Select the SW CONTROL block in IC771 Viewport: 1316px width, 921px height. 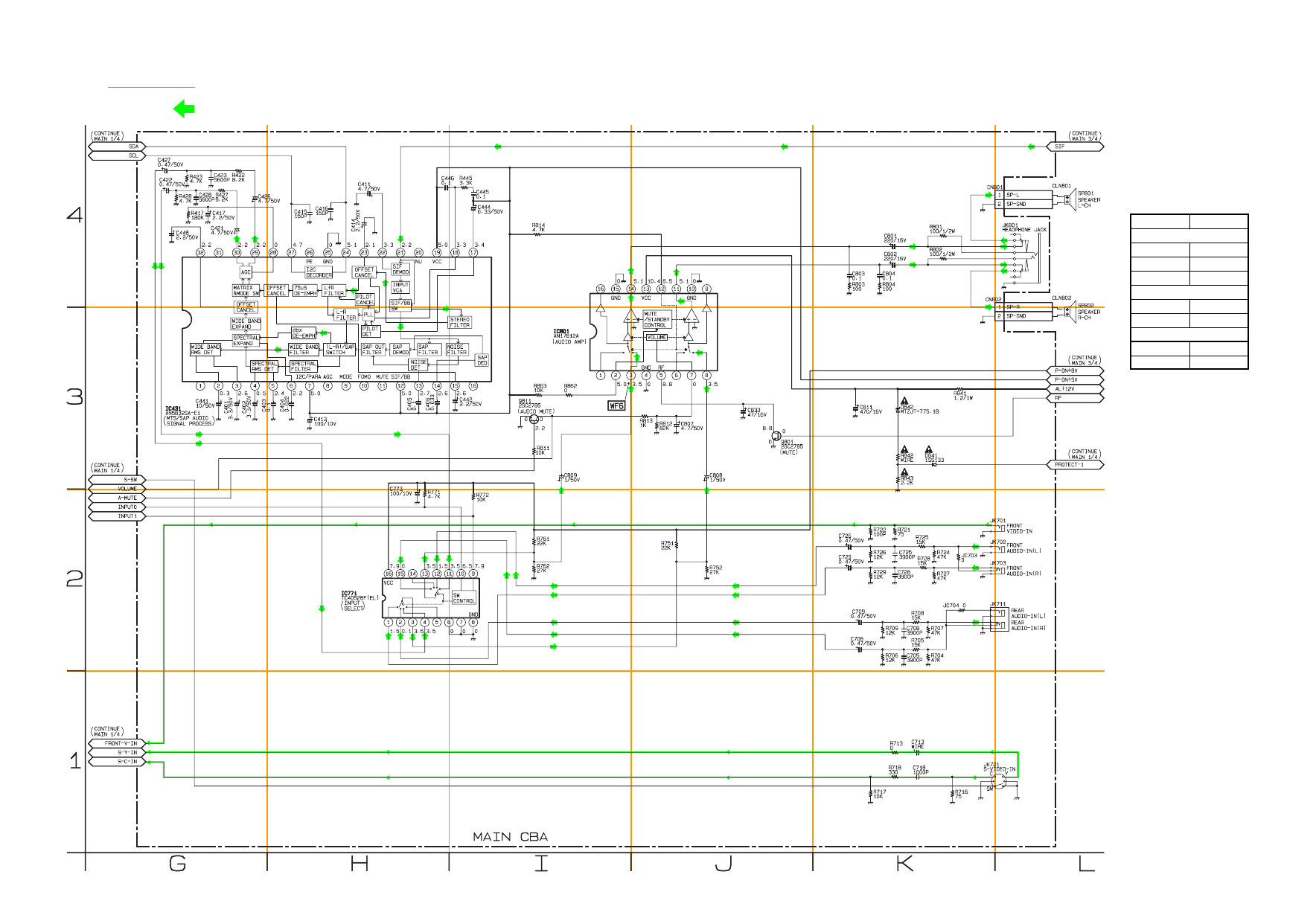coord(464,598)
